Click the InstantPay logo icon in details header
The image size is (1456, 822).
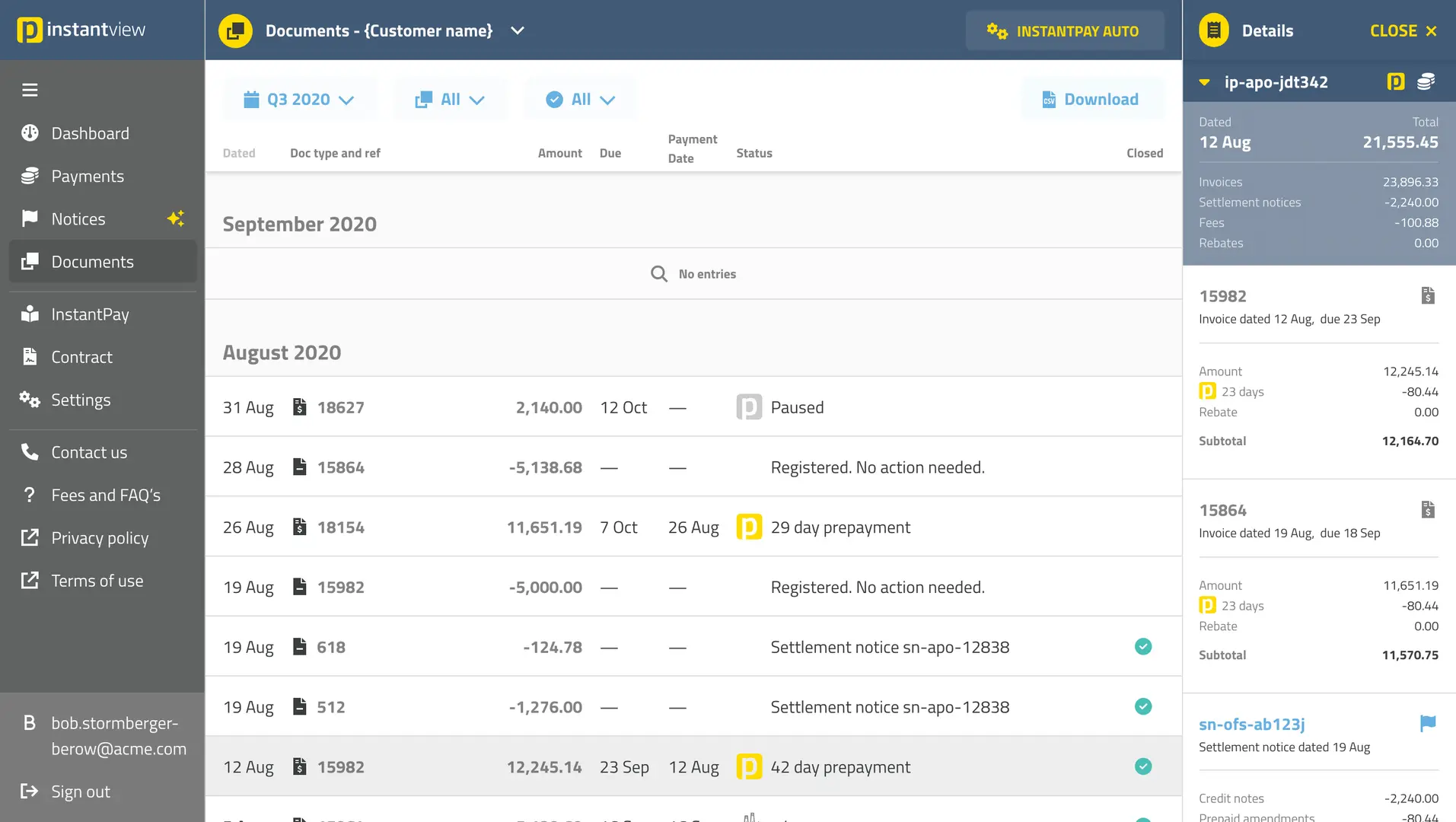point(1395,82)
